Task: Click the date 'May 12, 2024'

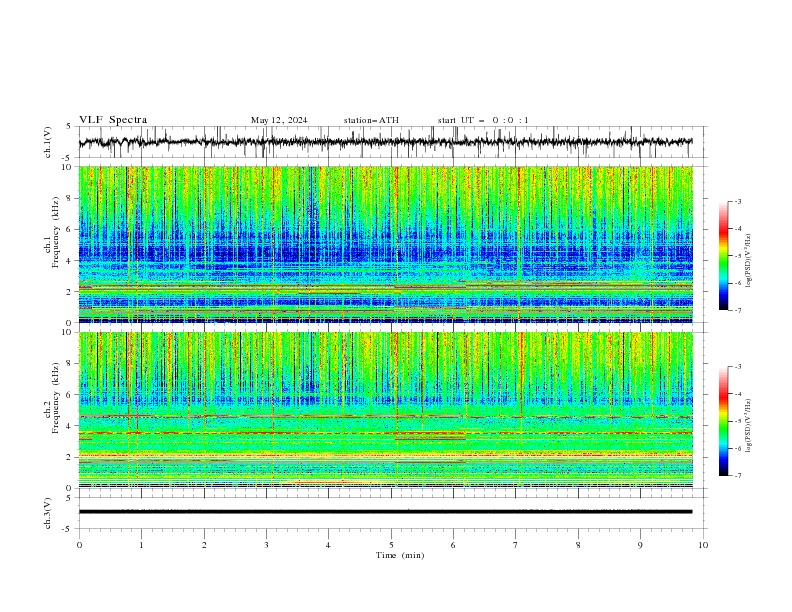Action: [x=279, y=120]
